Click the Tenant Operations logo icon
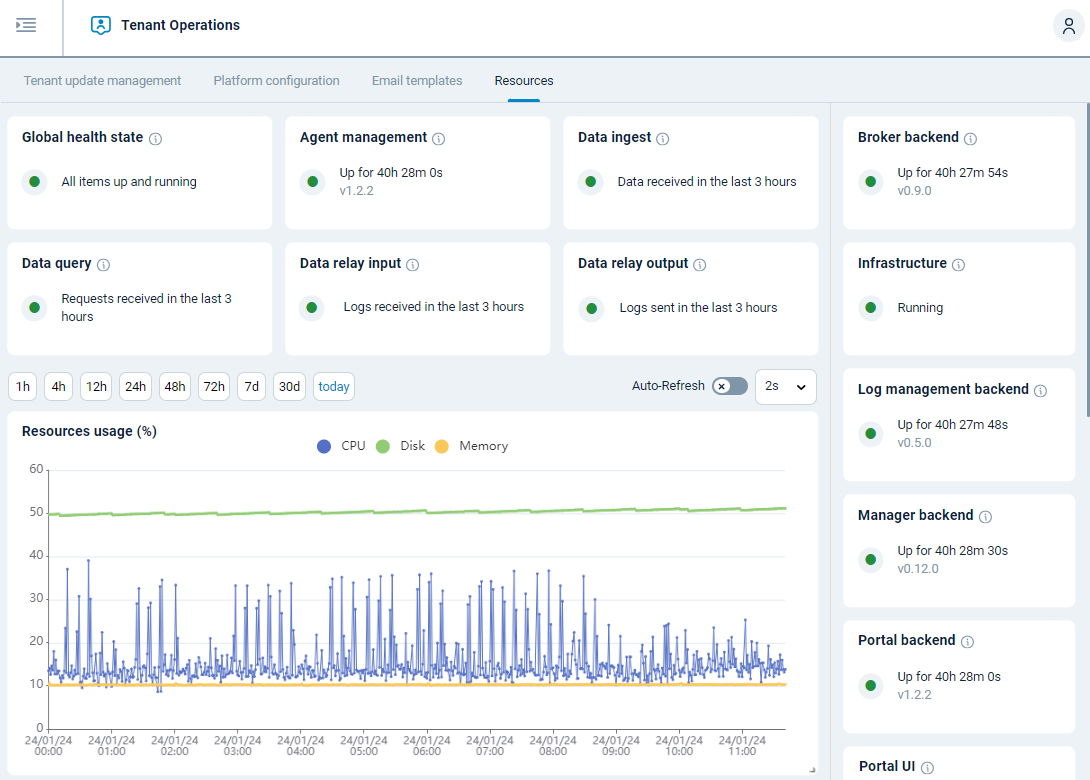This screenshot has height=780, width=1090. point(100,26)
